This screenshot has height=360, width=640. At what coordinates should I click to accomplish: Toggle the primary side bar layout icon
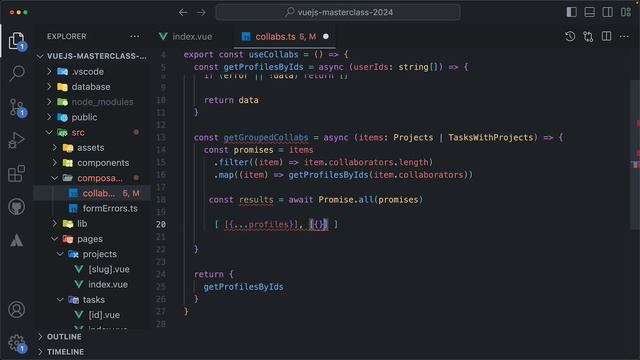(x=571, y=12)
